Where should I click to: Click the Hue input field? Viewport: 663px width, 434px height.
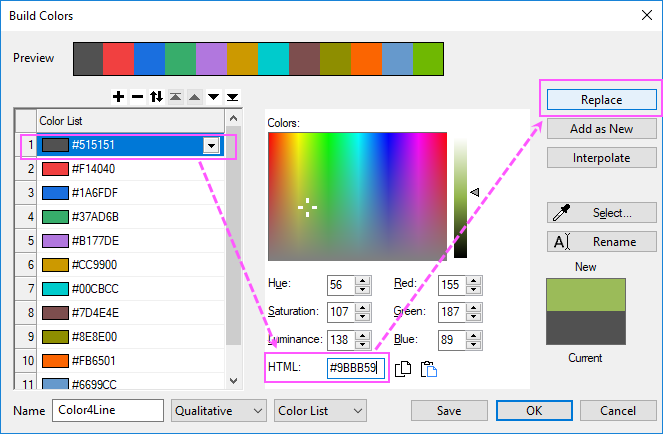click(341, 285)
